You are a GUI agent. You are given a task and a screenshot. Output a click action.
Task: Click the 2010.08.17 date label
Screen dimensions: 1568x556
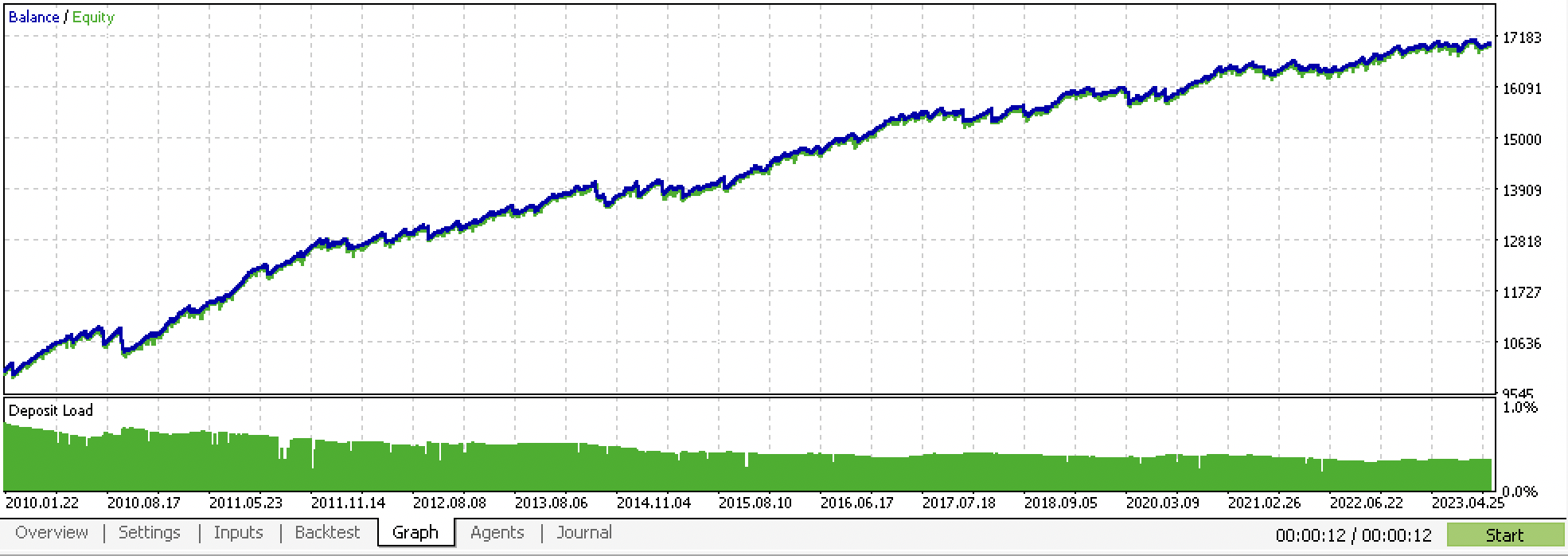click(143, 503)
